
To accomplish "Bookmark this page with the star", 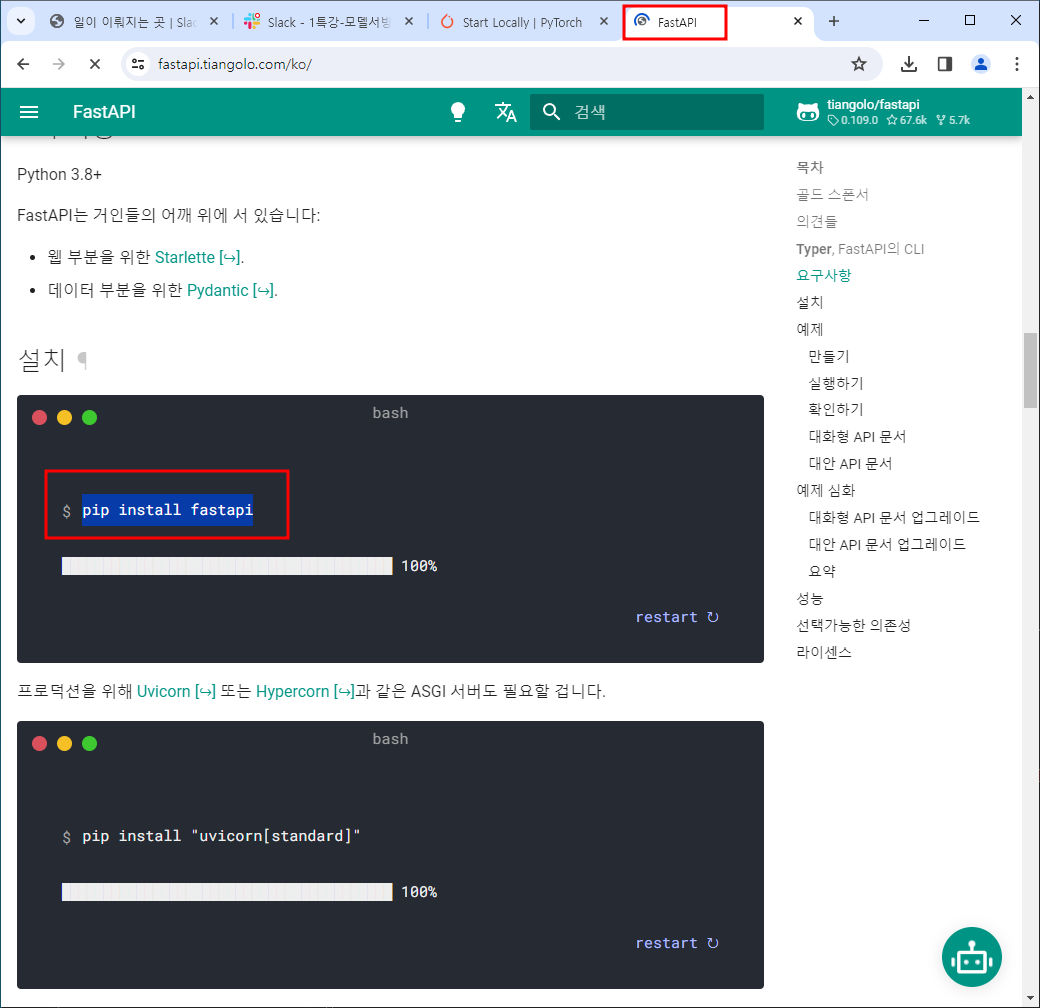I will point(859,64).
